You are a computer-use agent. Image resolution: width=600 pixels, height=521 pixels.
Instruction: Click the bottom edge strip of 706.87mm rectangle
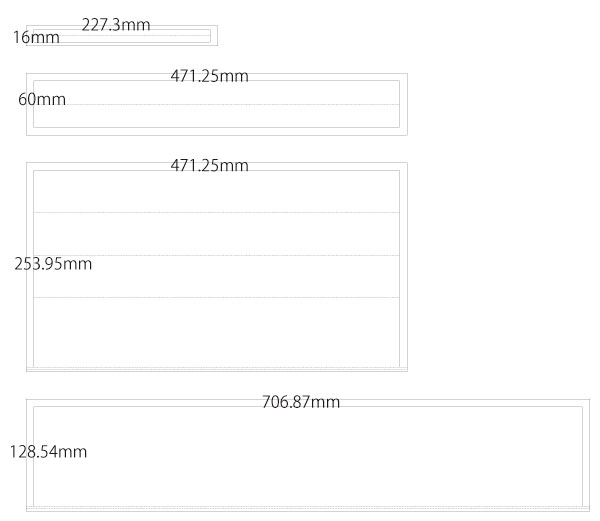point(308,509)
